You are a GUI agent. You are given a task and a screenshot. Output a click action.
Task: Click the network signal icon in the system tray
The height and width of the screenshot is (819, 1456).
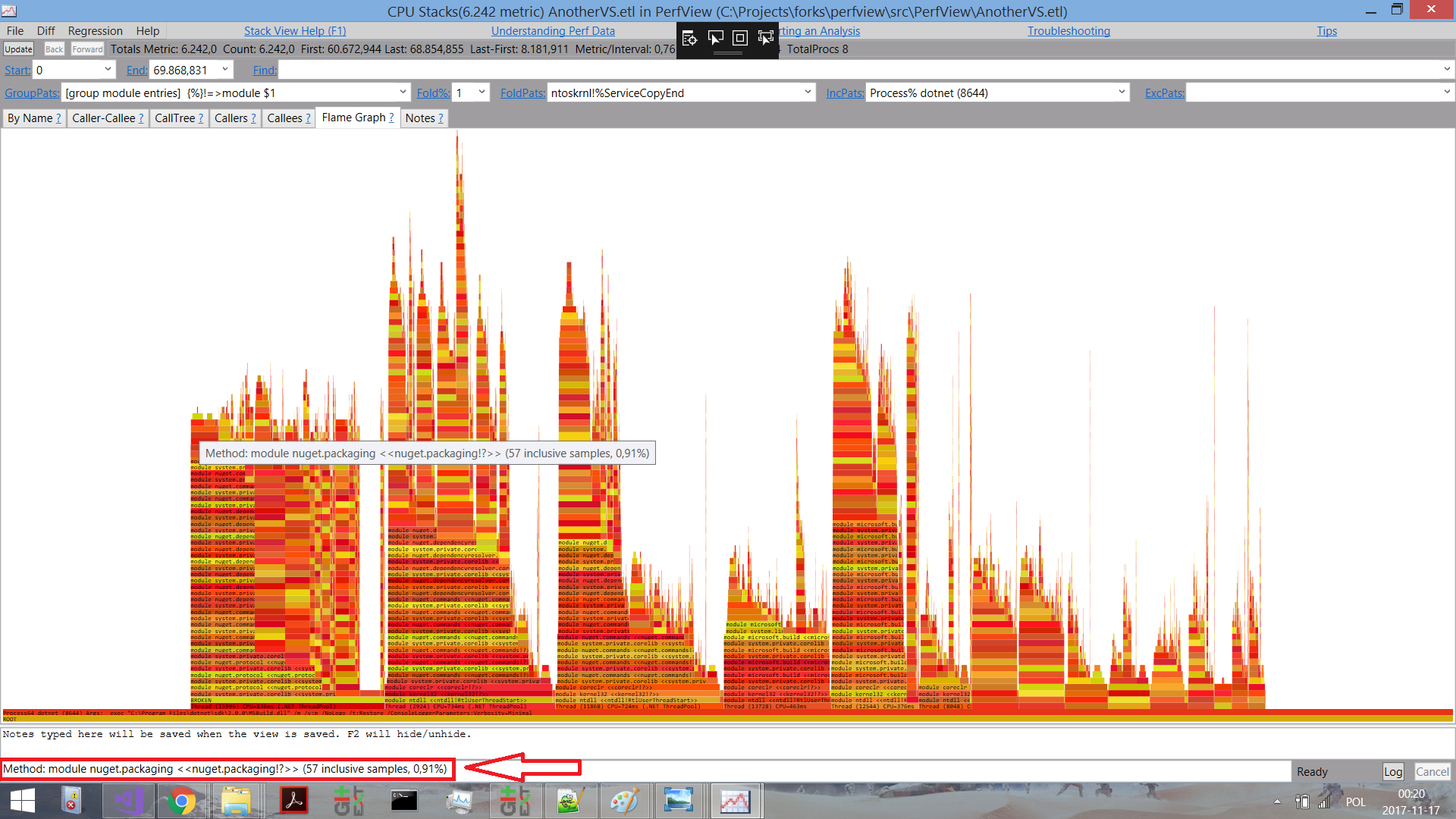point(1324,802)
